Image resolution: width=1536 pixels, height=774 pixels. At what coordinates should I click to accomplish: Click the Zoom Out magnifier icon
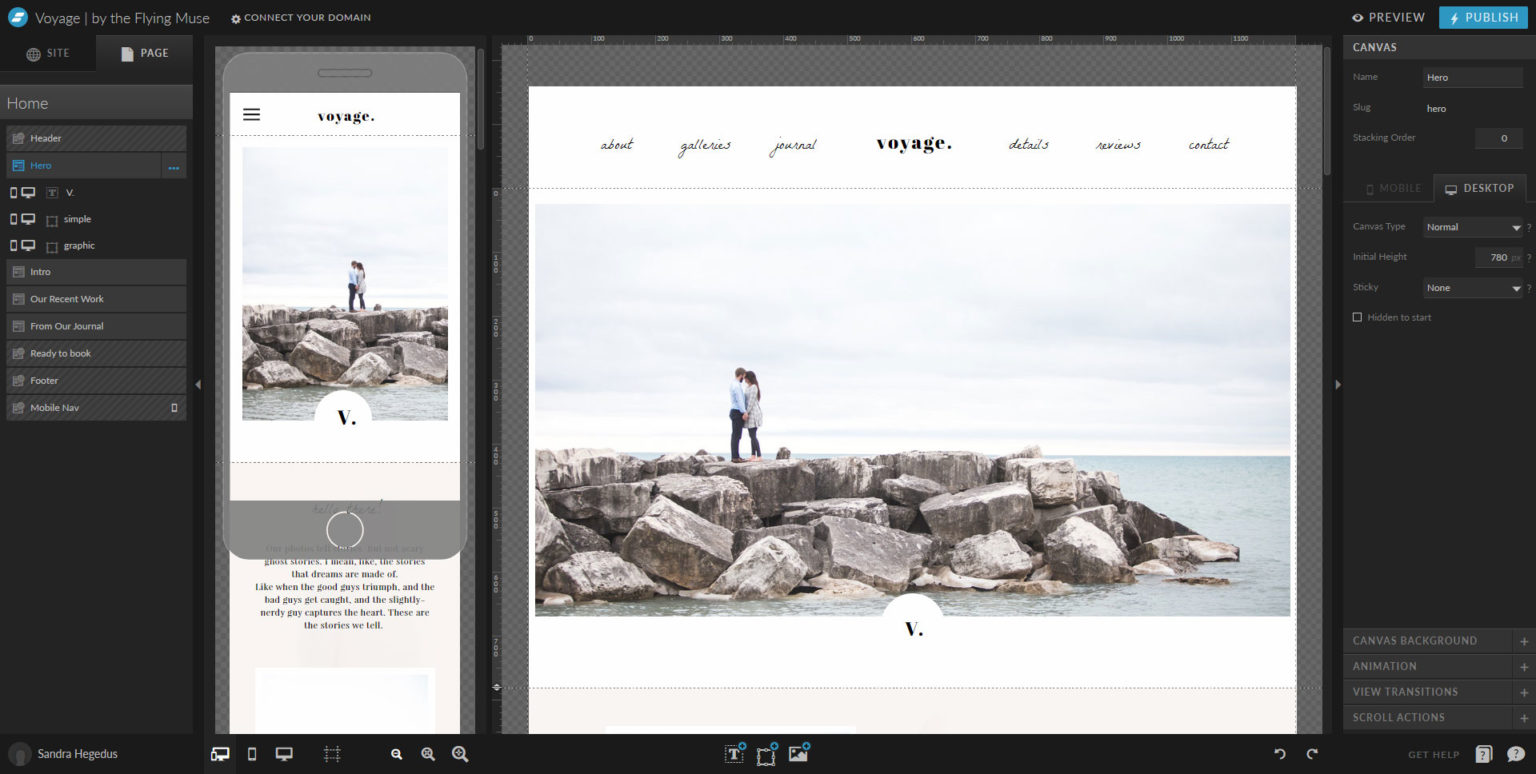point(396,754)
